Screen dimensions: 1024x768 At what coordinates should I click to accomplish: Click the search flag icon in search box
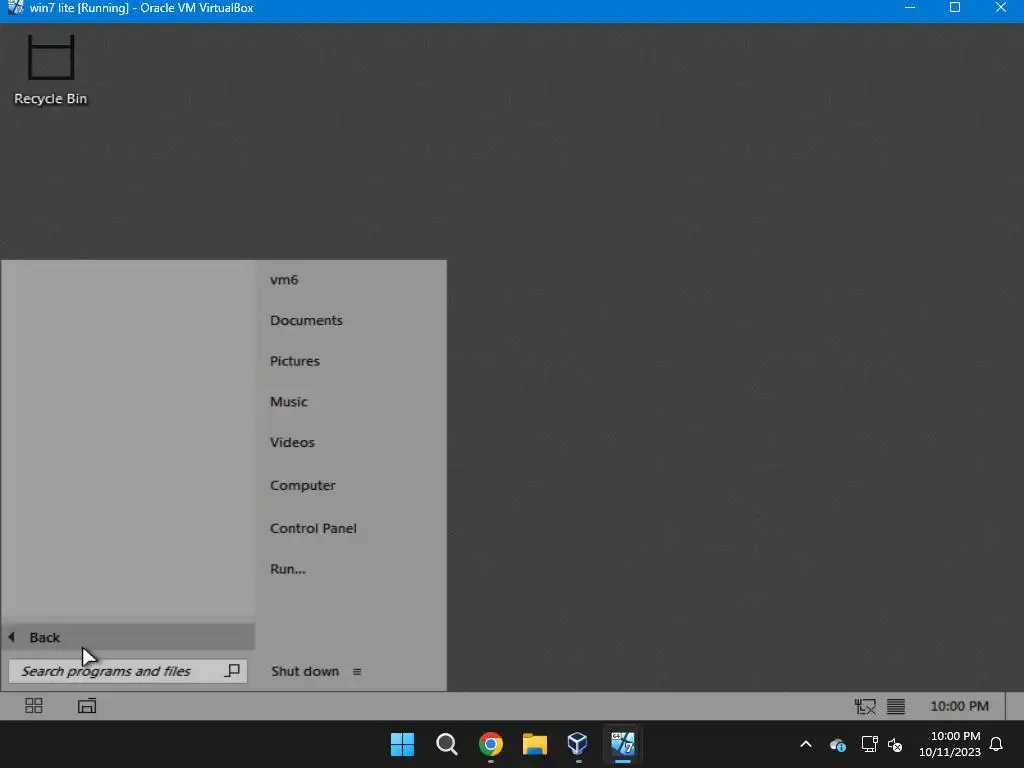point(232,671)
